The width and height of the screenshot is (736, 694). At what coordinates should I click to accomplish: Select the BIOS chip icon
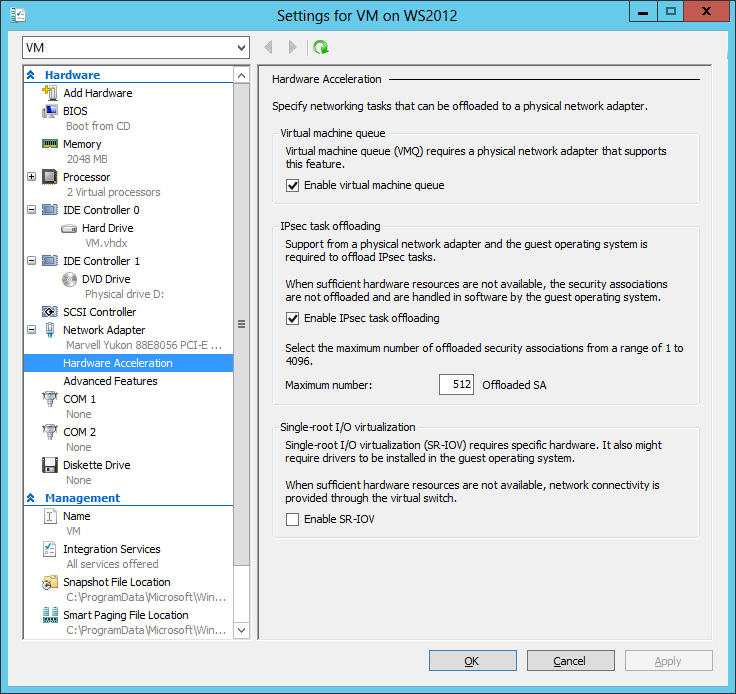pyautogui.click(x=50, y=111)
